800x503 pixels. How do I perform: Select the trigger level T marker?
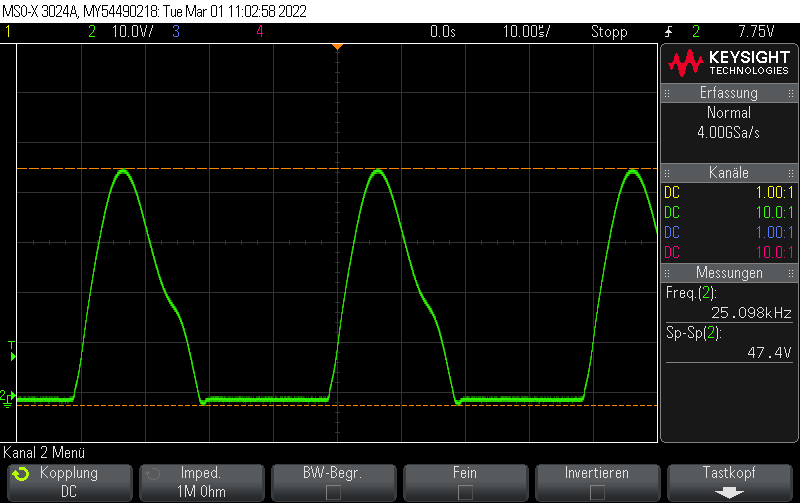tap(12, 351)
